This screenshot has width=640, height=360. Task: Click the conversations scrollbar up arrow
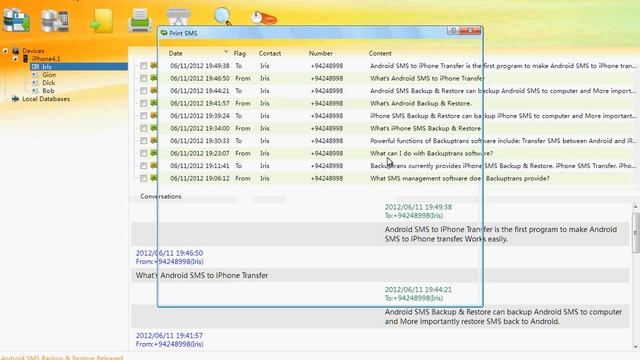click(x=636, y=207)
